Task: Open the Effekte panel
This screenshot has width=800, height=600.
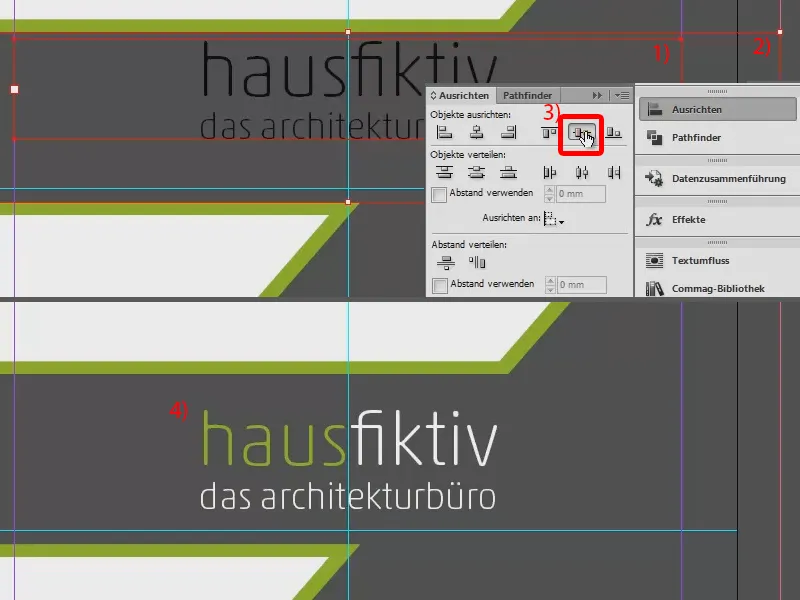Action: [x=688, y=220]
